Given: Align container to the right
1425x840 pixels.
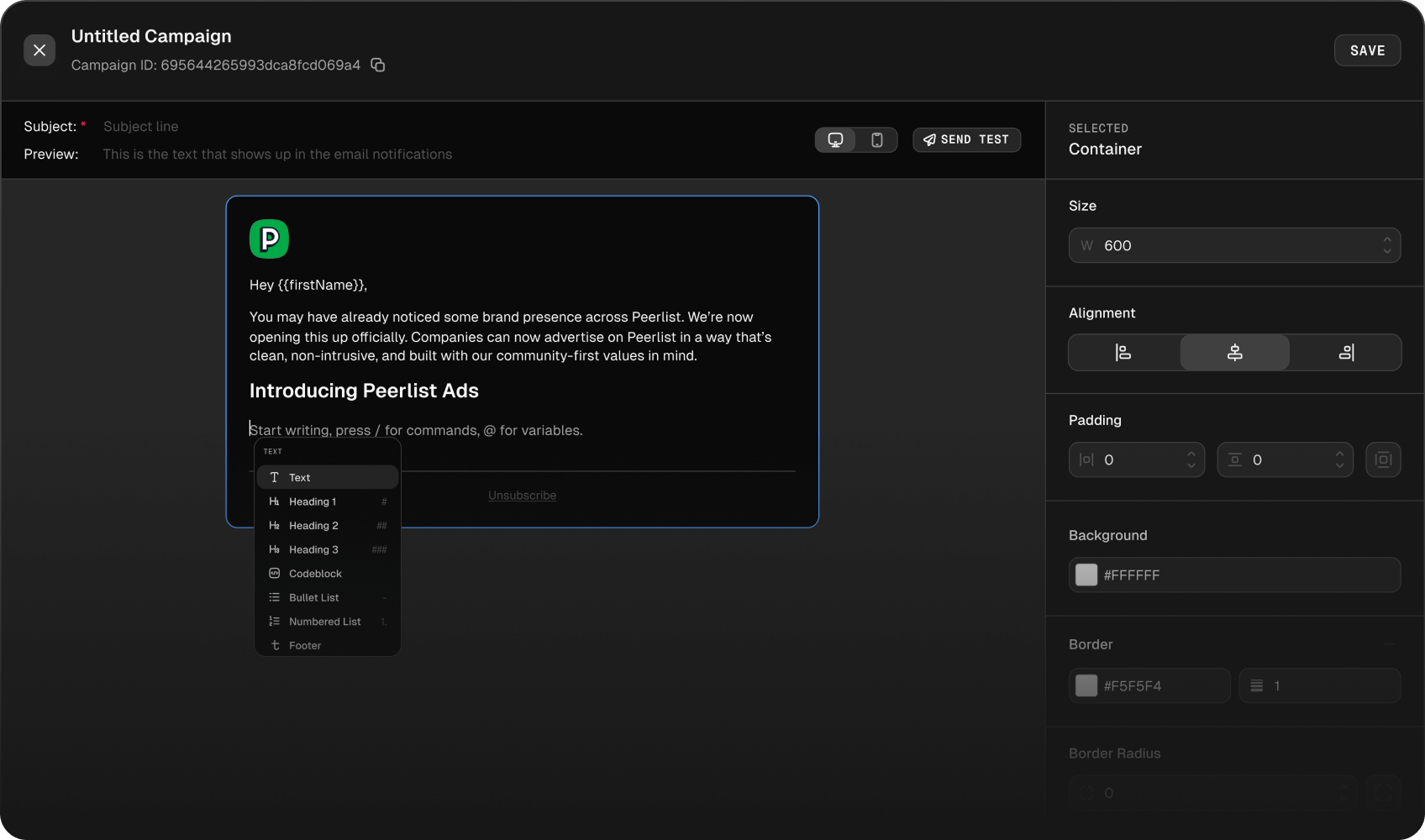Looking at the screenshot, I should 1346,353.
